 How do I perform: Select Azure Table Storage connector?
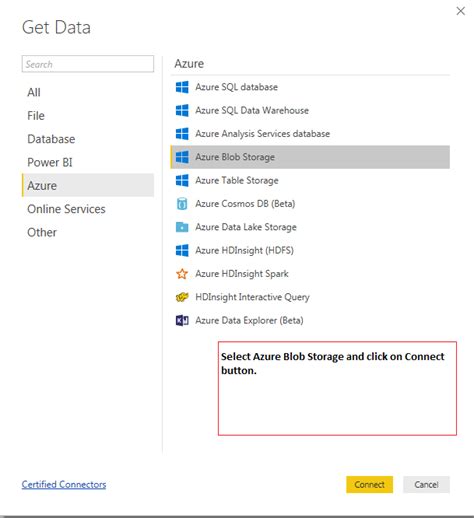click(x=310, y=180)
